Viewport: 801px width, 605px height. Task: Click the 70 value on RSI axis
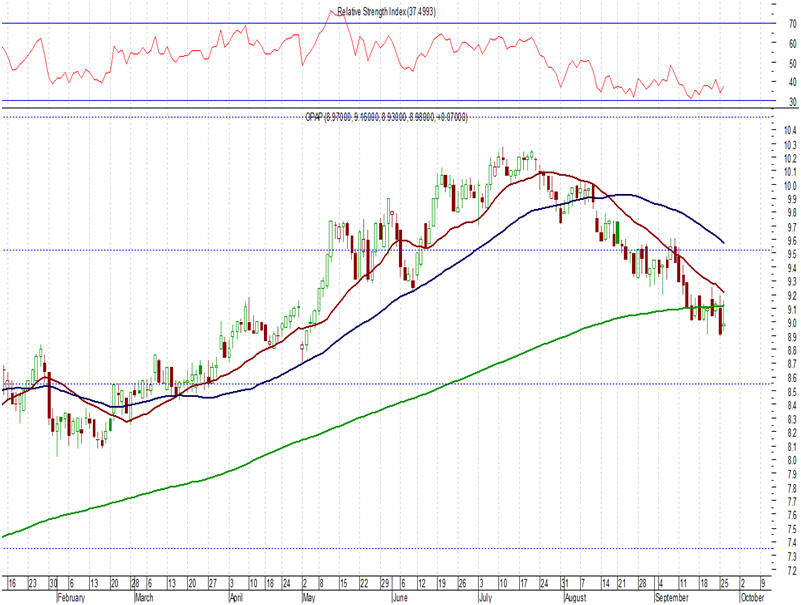point(792,24)
